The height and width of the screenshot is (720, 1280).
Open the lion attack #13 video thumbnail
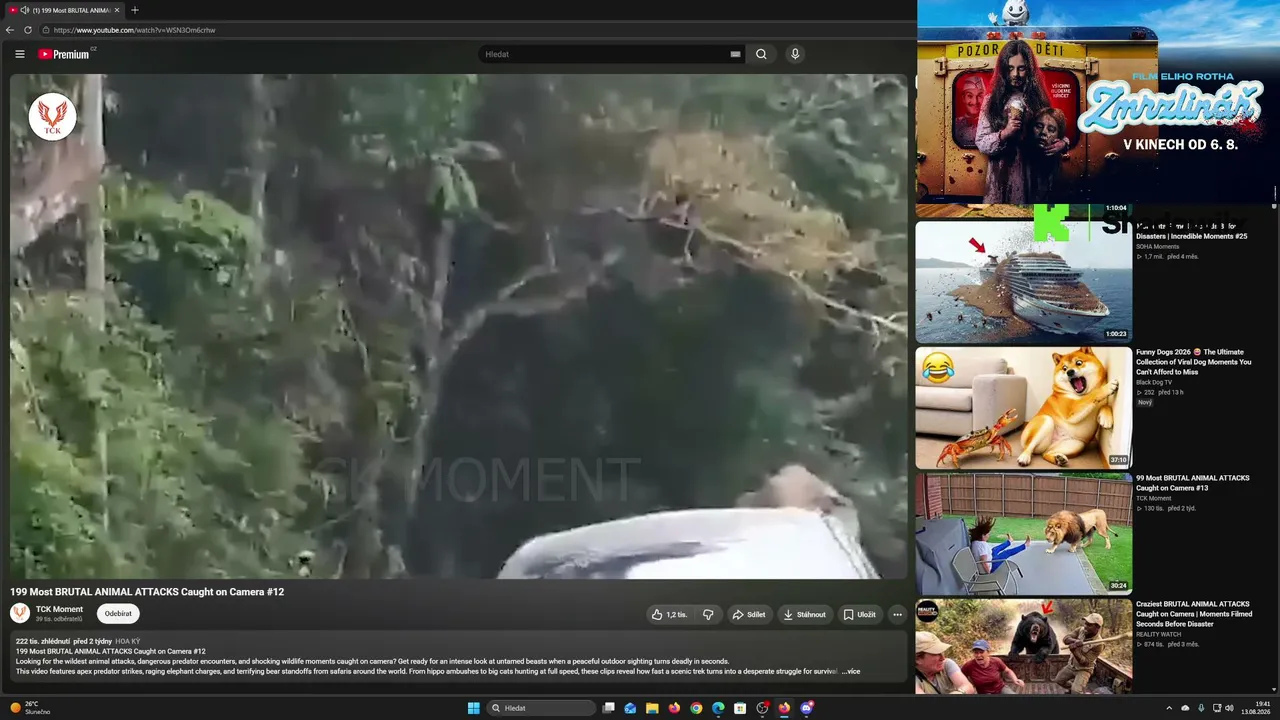click(x=1024, y=534)
